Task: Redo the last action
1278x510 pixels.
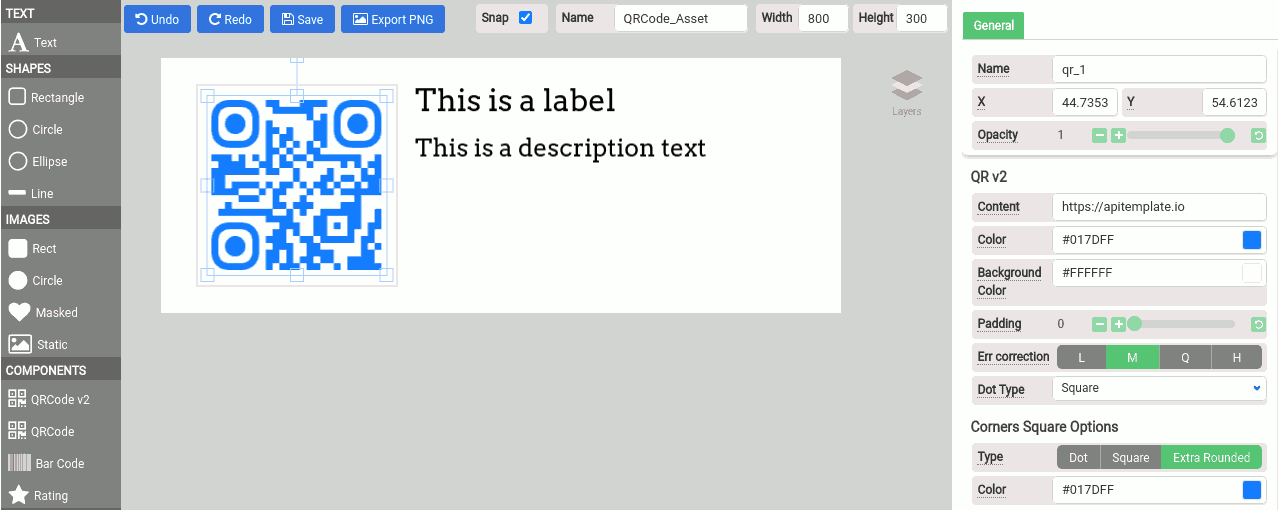Action: (230, 19)
